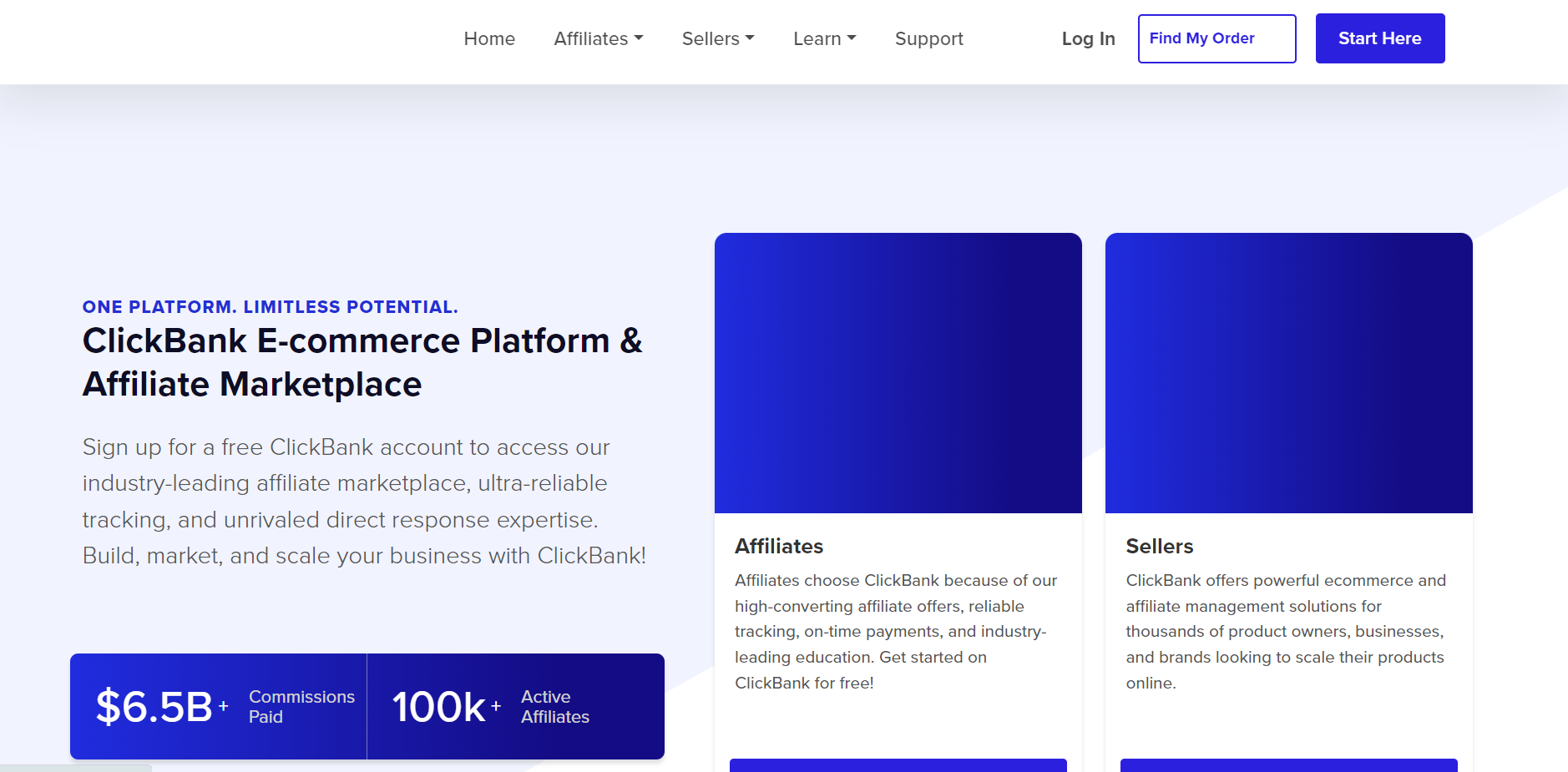
Task: Expand the Learn dropdown menu
Action: tap(825, 38)
